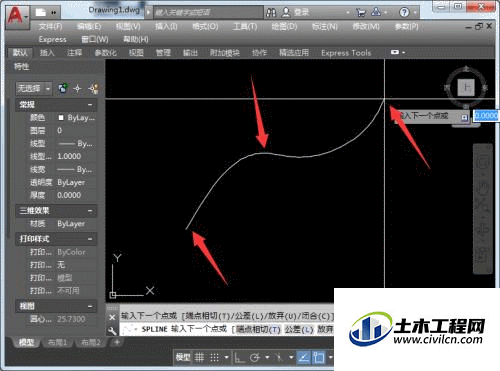Click the New drawing icon in quick access toolbar
The width and height of the screenshot is (500, 371).
[x=41, y=12]
